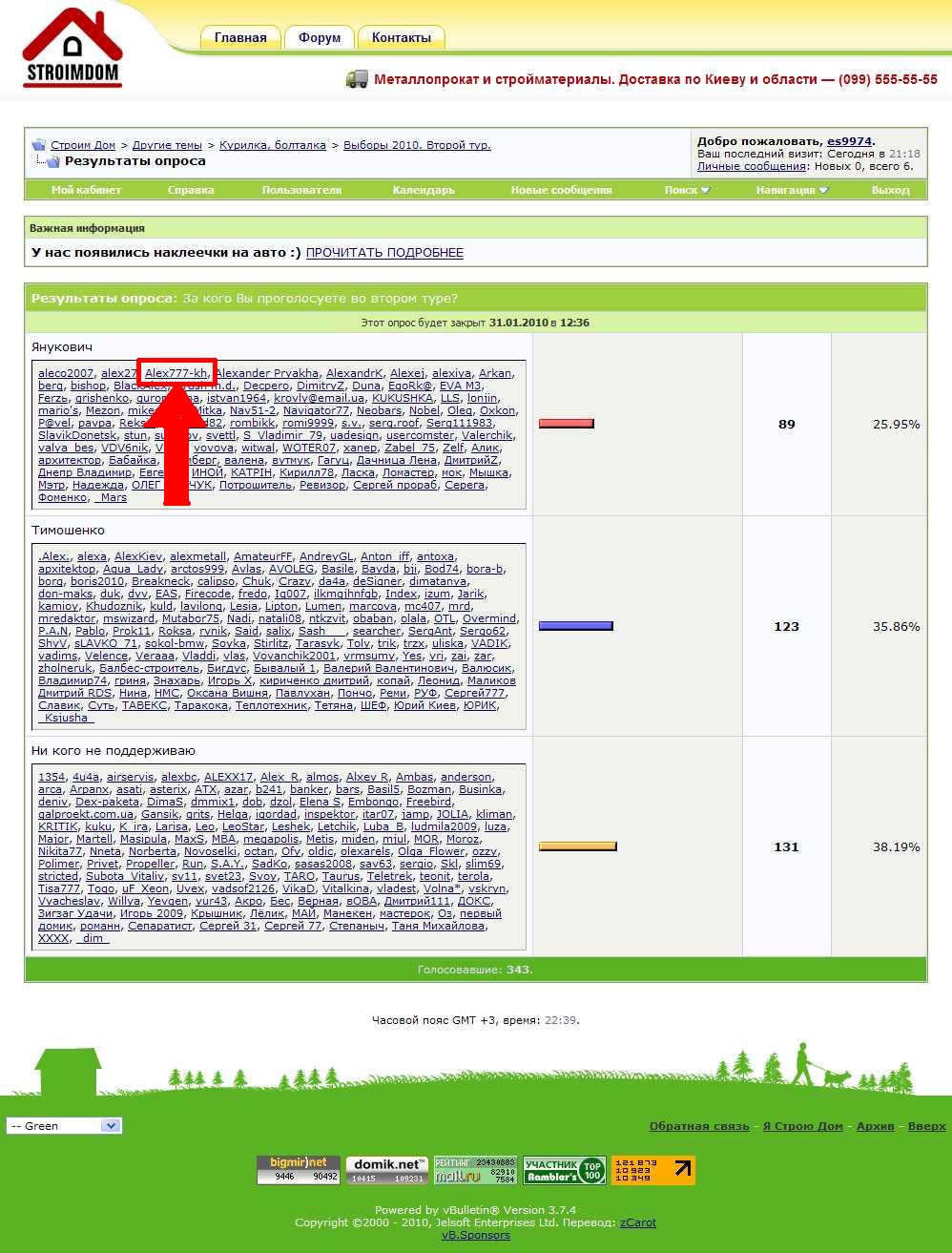Click the 38.19% percentage value

coord(896,846)
